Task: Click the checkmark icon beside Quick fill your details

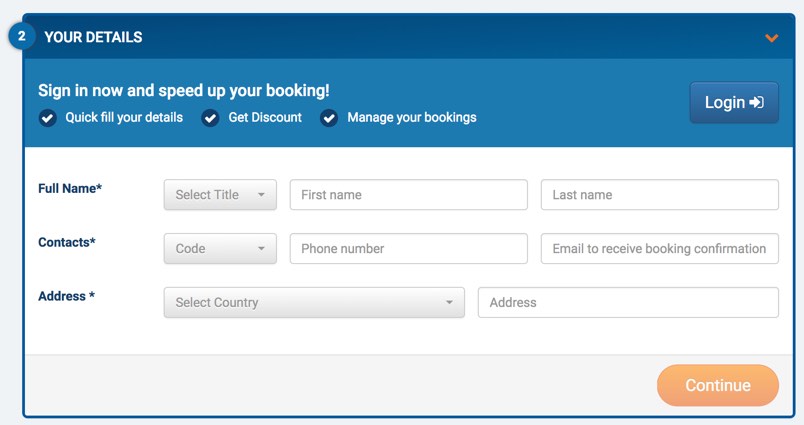Action: coord(48,118)
